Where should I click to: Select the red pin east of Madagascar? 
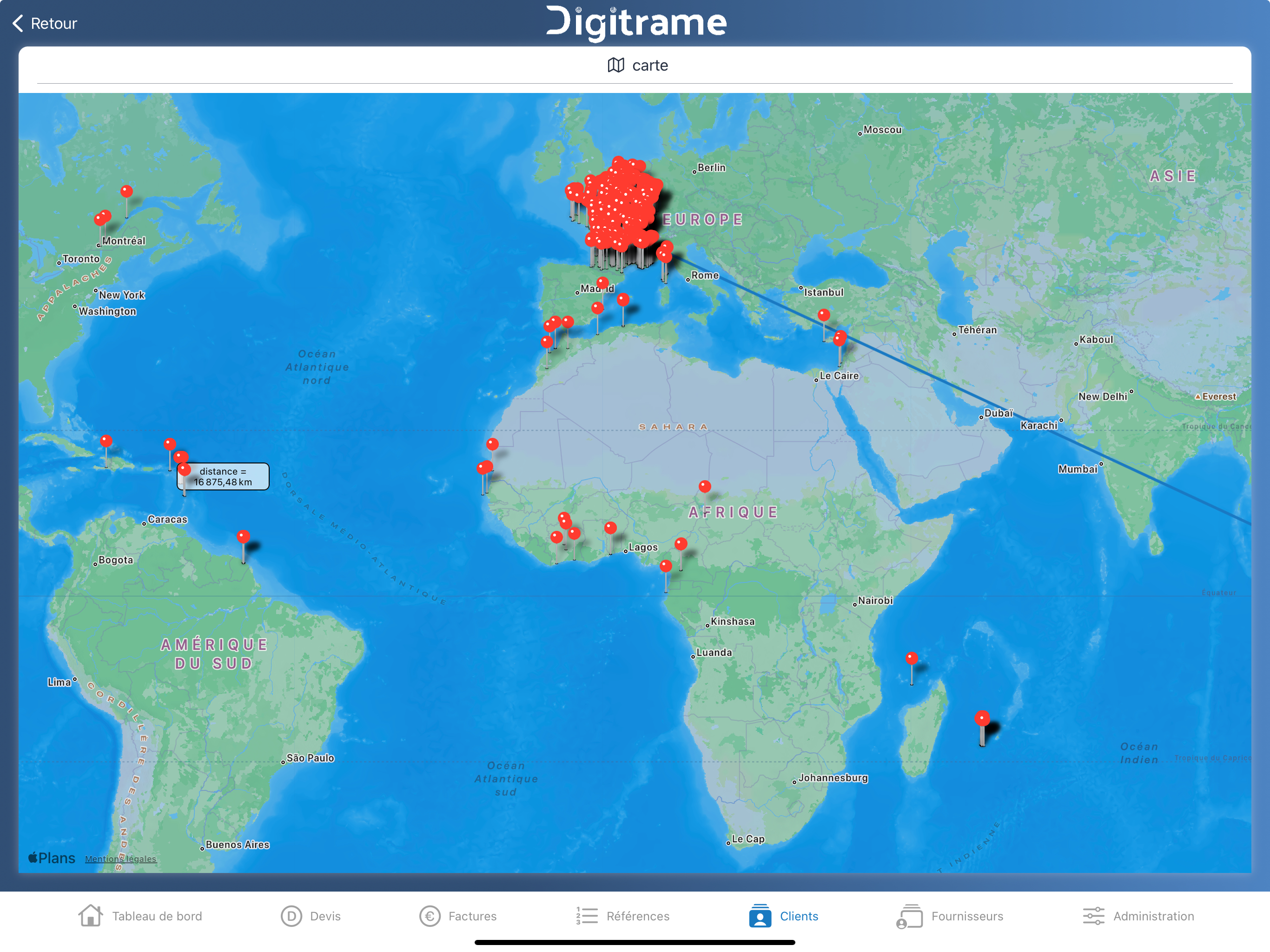(982, 718)
